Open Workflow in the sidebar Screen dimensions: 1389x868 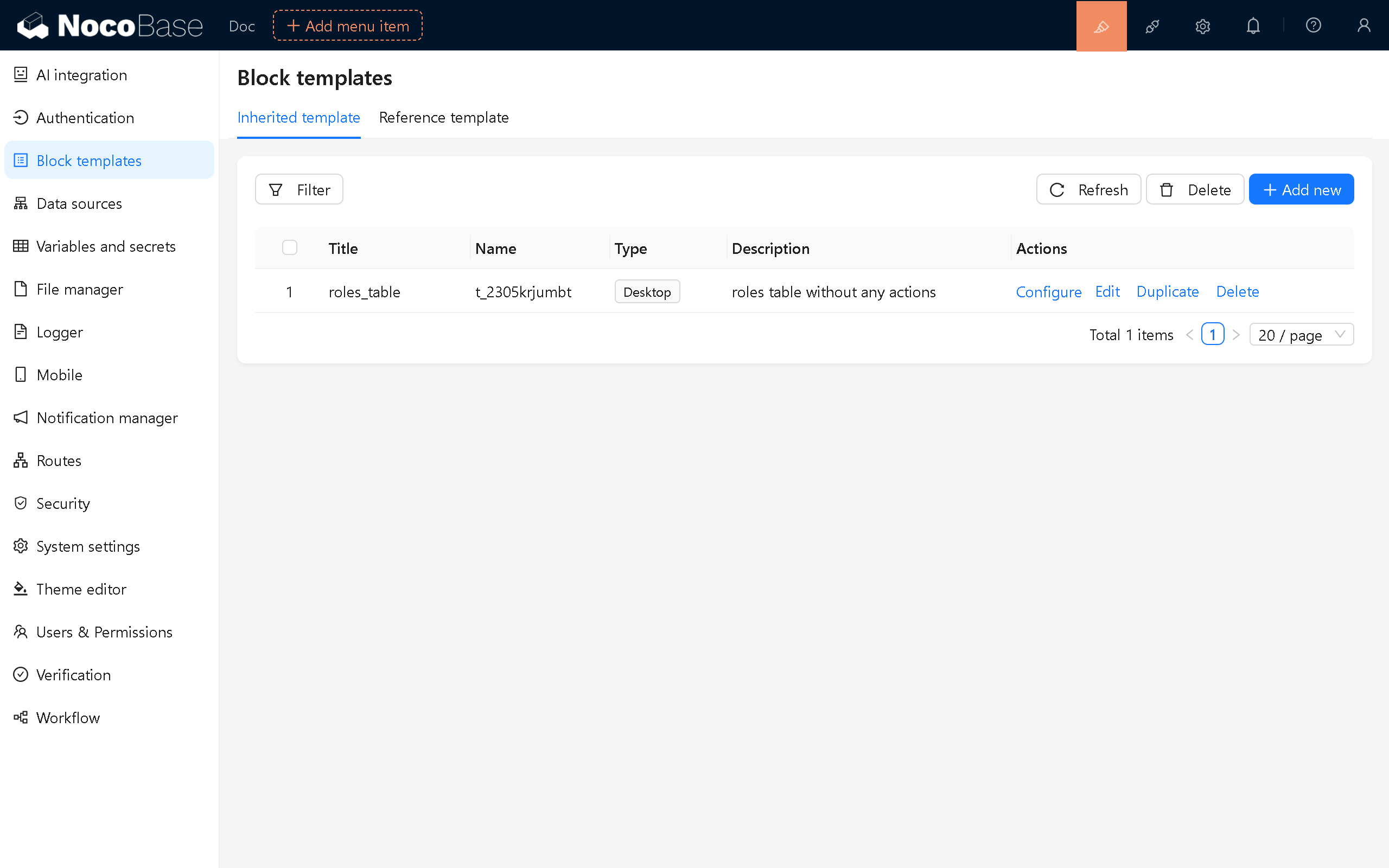[x=68, y=718]
